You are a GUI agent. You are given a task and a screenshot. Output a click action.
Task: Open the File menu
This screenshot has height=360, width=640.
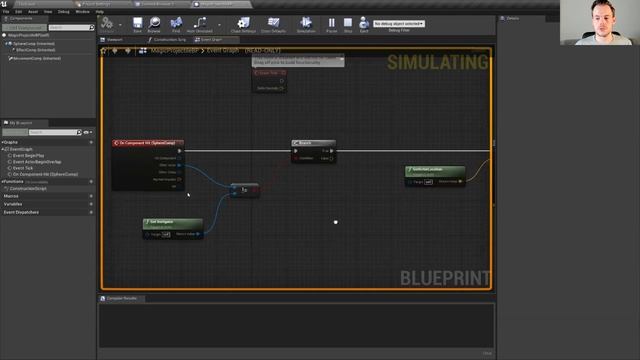point(6,12)
